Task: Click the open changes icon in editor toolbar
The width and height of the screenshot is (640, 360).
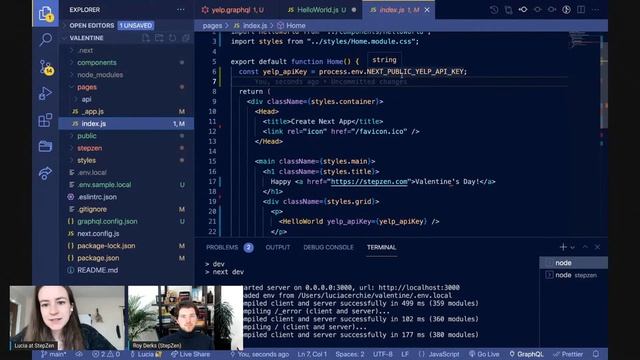Action: pos(508,10)
